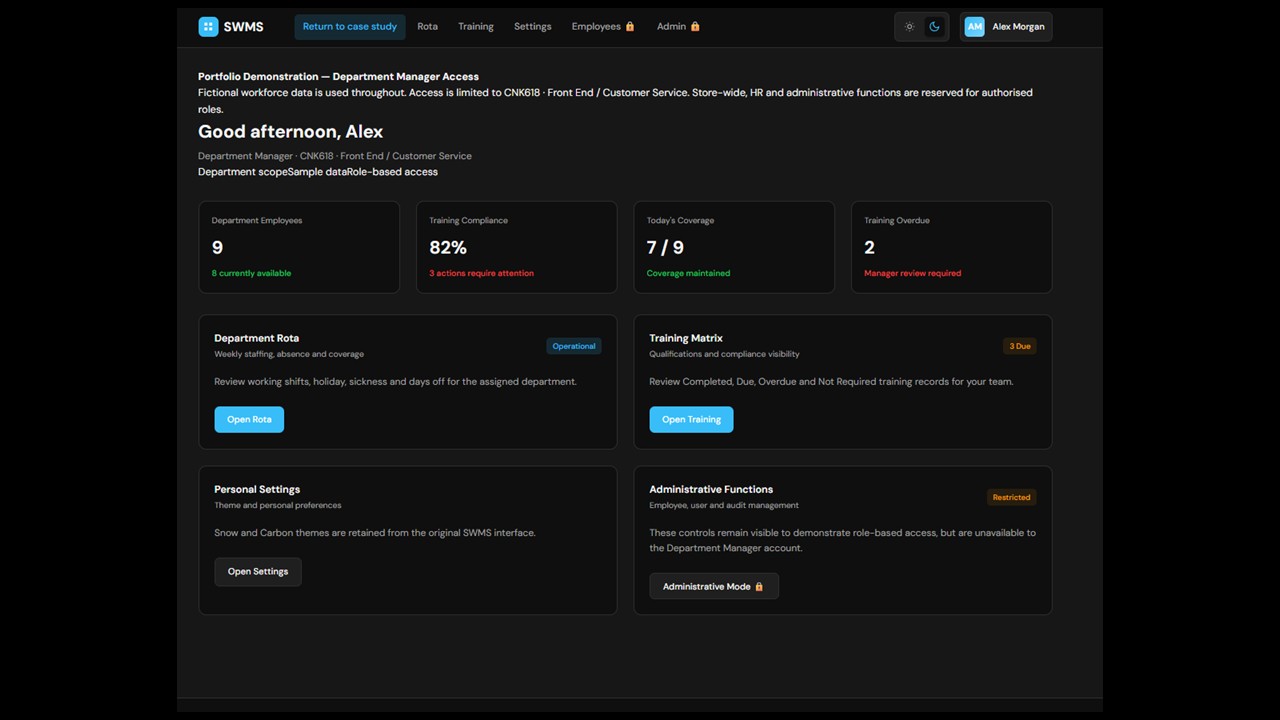Click the AM avatar badge
The image size is (1280, 720).
click(x=974, y=27)
